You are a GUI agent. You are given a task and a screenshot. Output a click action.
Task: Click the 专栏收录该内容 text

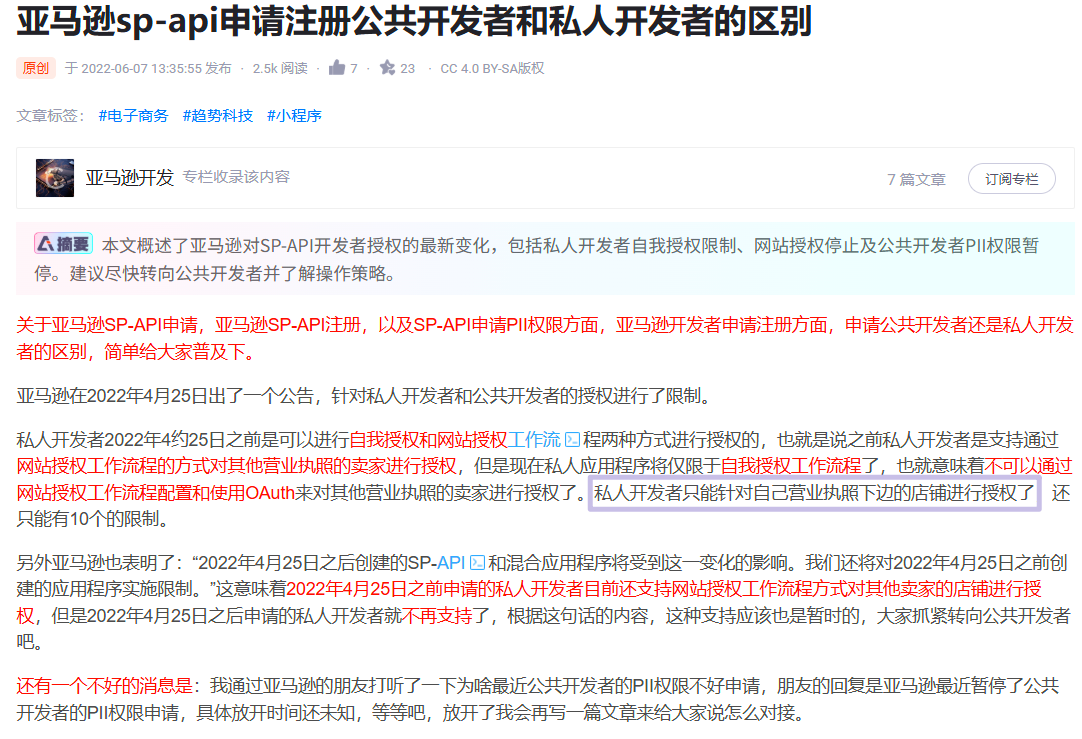236,177
